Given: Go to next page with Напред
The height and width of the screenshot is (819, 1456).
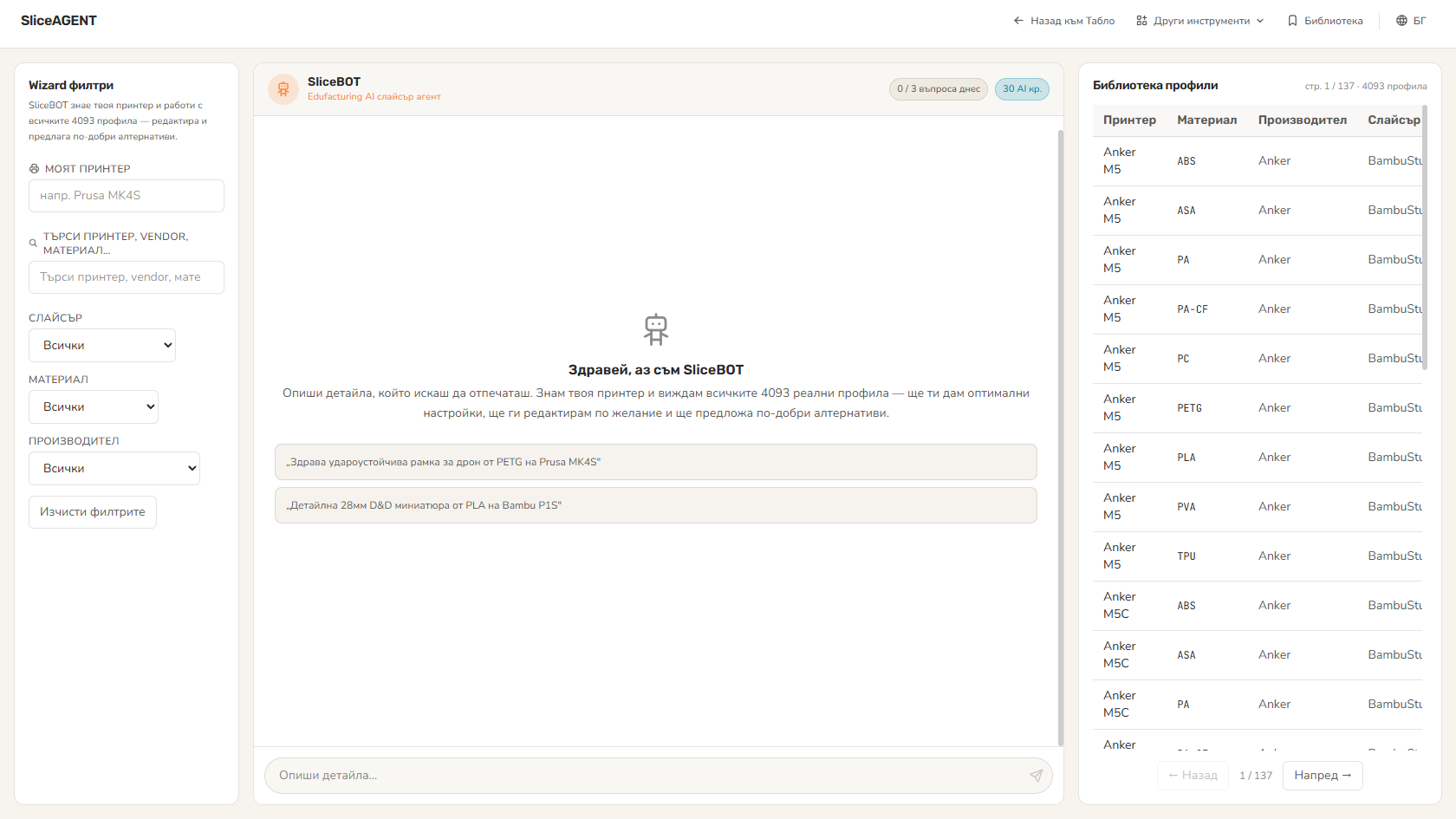Looking at the screenshot, I should point(1323,776).
